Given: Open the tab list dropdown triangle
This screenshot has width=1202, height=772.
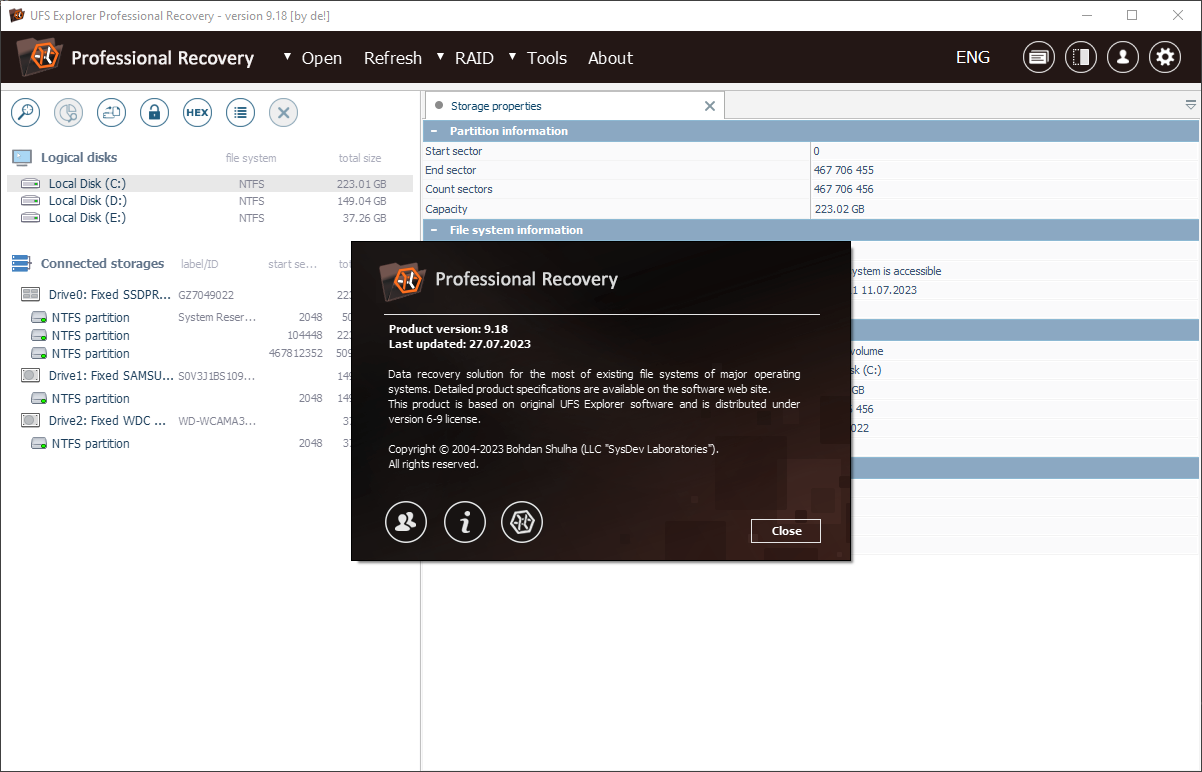Looking at the screenshot, I should (1191, 105).
